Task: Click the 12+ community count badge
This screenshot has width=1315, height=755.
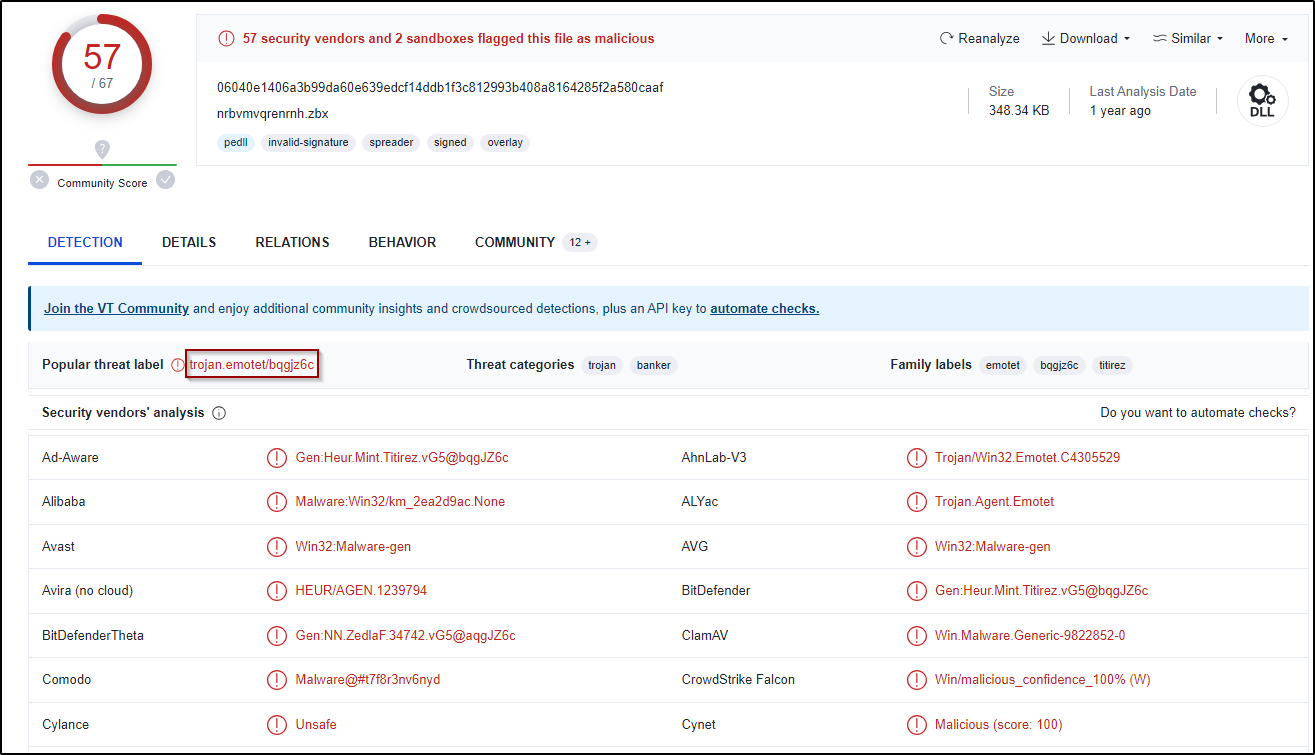Action: (580, 242)
